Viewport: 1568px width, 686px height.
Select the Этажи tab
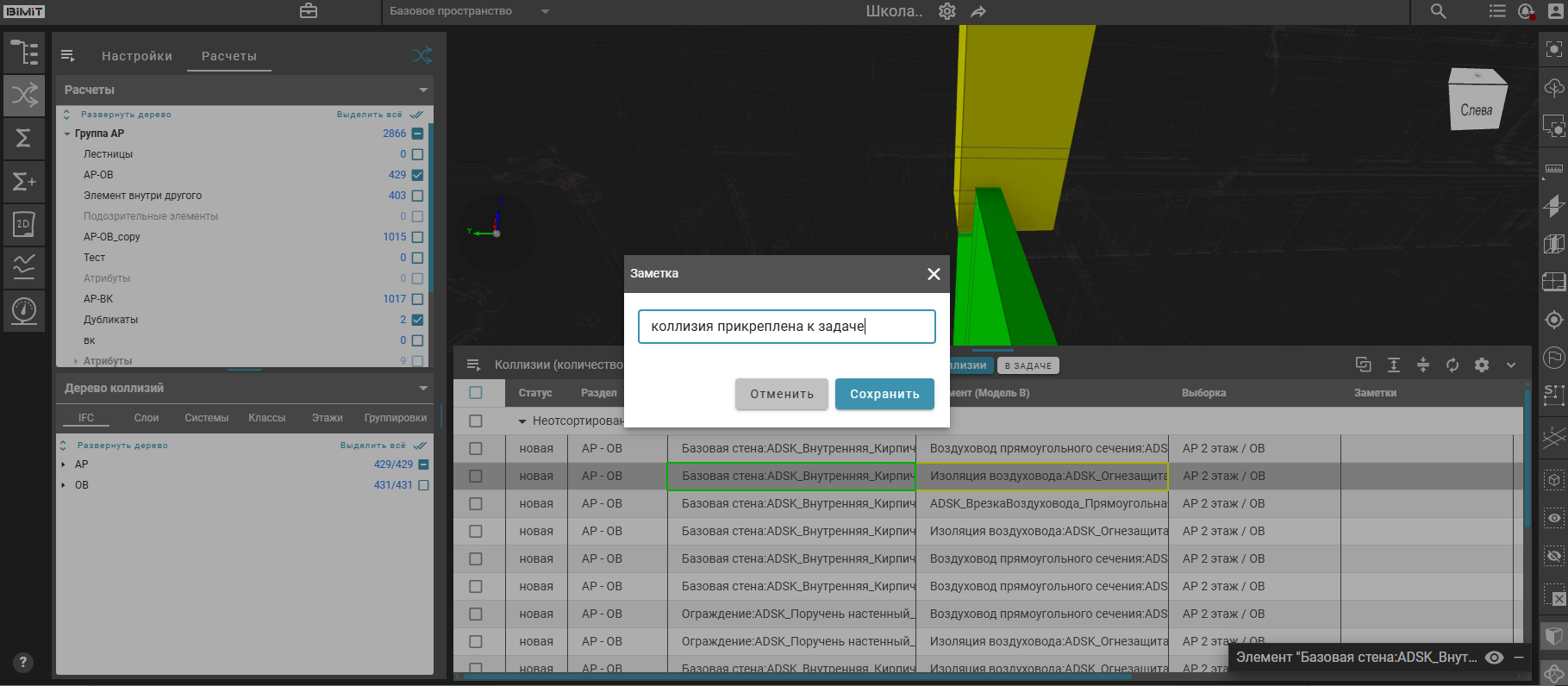[x=327, y=418]
